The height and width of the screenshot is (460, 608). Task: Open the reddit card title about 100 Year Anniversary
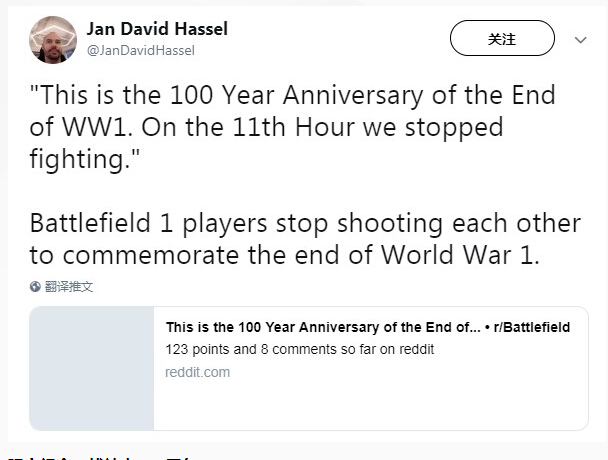tap(368, 327)
